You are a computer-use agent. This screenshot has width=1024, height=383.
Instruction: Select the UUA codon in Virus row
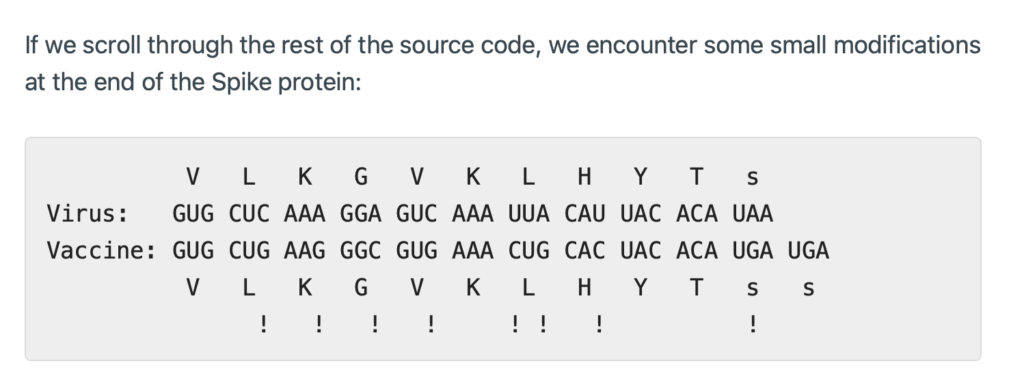pos(528,214)
